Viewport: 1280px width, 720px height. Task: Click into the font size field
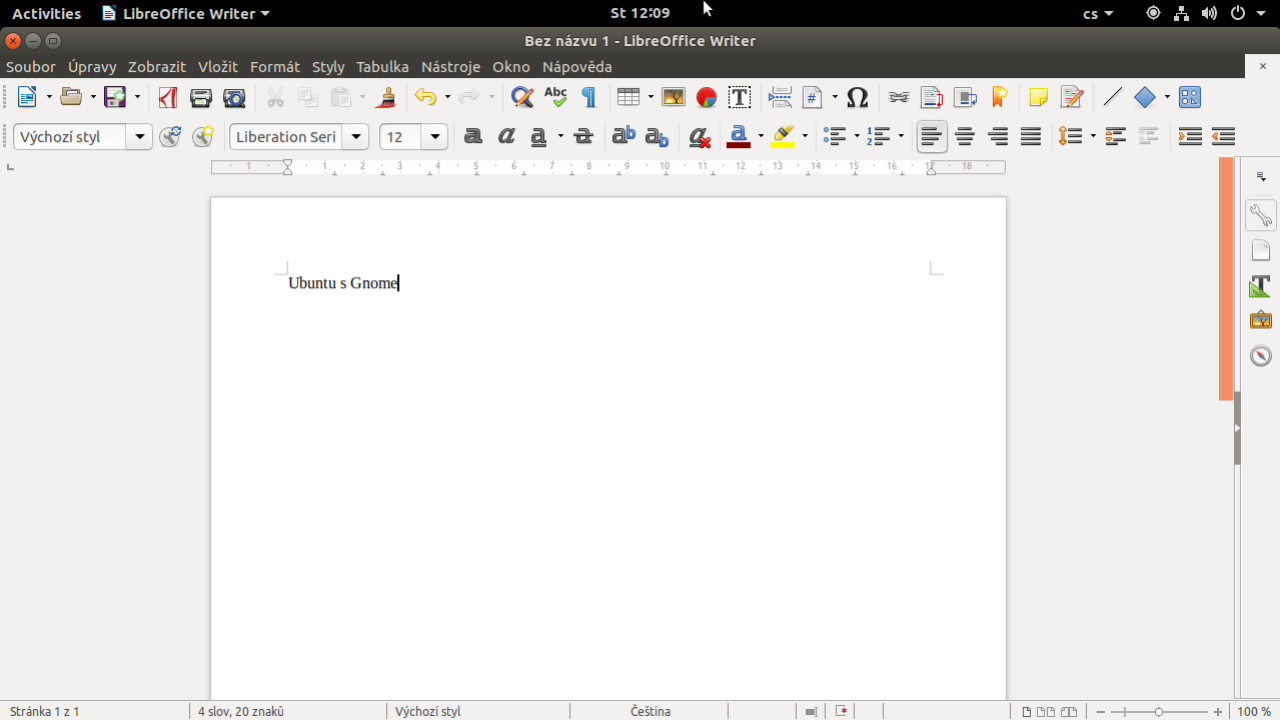401,137
